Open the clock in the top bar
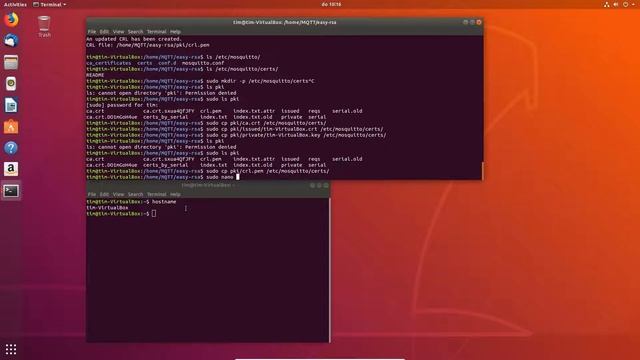 pyautogui.click(x=331, y=4)
